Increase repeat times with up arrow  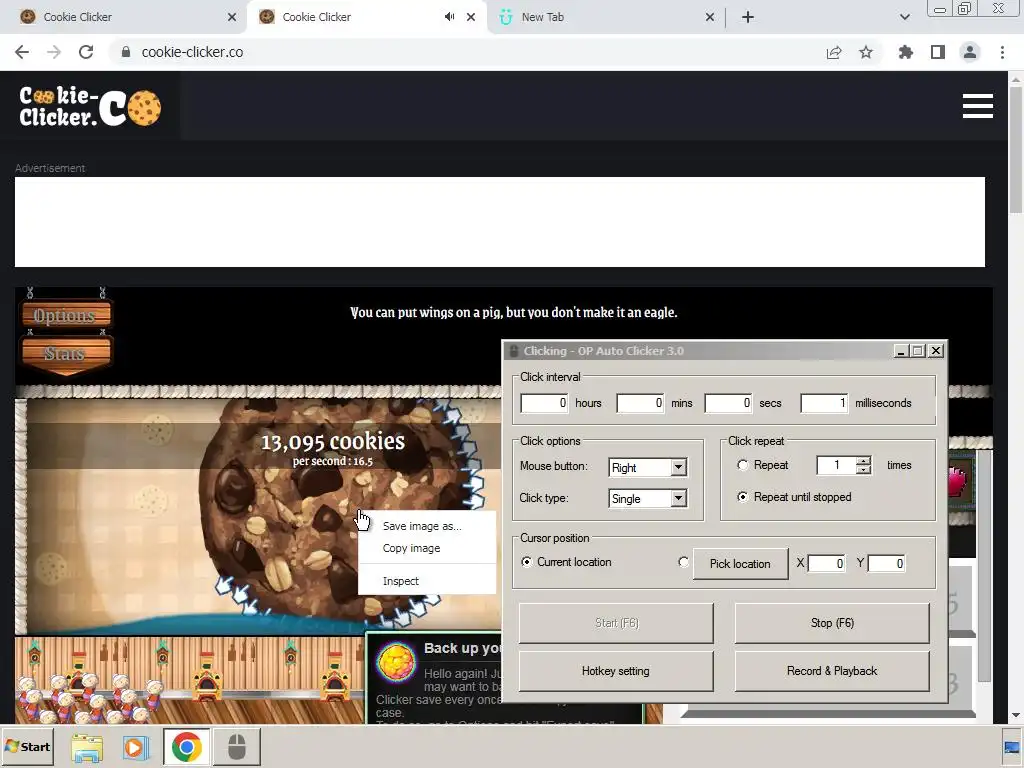pos(863,460)
